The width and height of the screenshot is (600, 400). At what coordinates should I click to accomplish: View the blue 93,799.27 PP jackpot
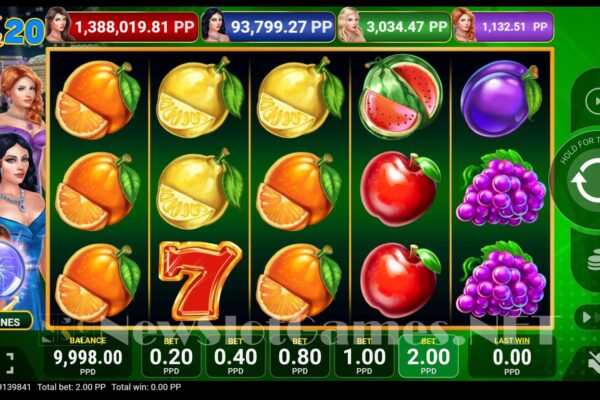pyautogui.click(x=269, y=27)
